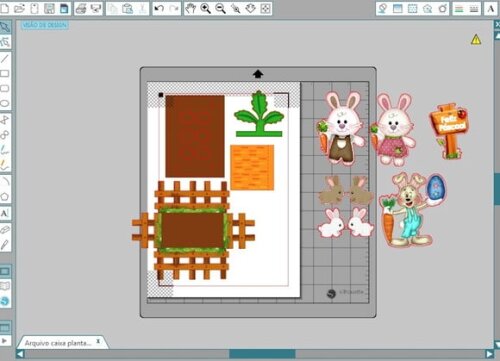Fit the page to the window
Viewport: 500px width, 361px height.
click(265, 8)
